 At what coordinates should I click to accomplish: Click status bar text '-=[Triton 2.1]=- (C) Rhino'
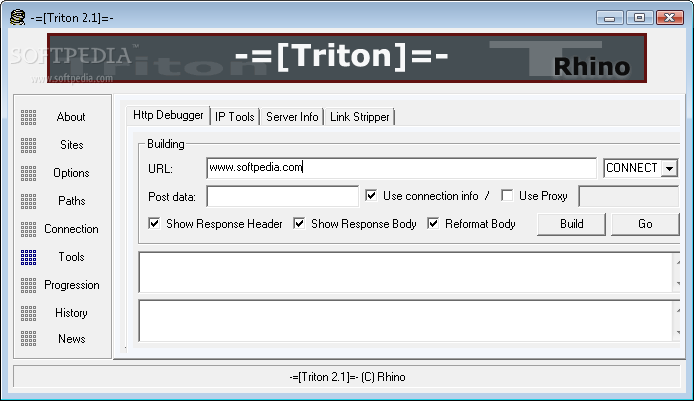click(347, 377)
